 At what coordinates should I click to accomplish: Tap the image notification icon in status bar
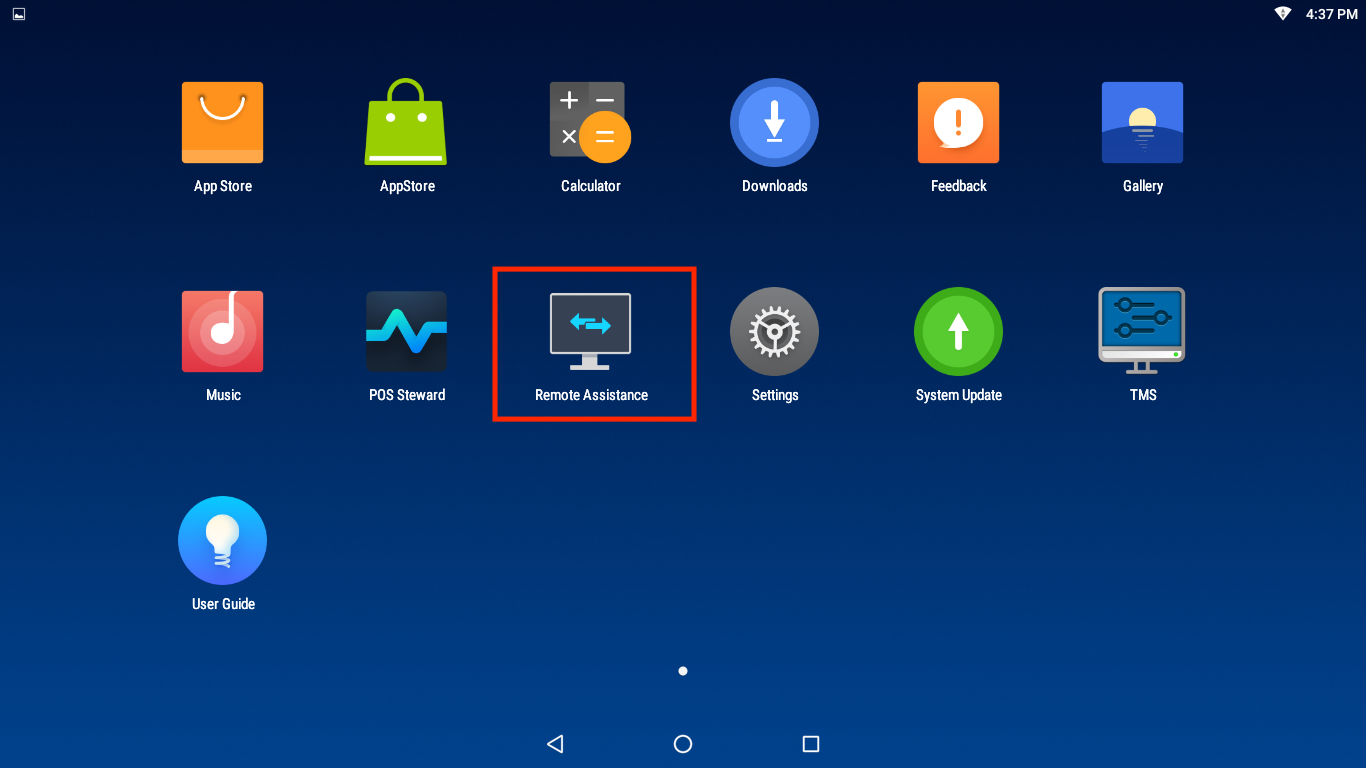click(x=19, y=14)
